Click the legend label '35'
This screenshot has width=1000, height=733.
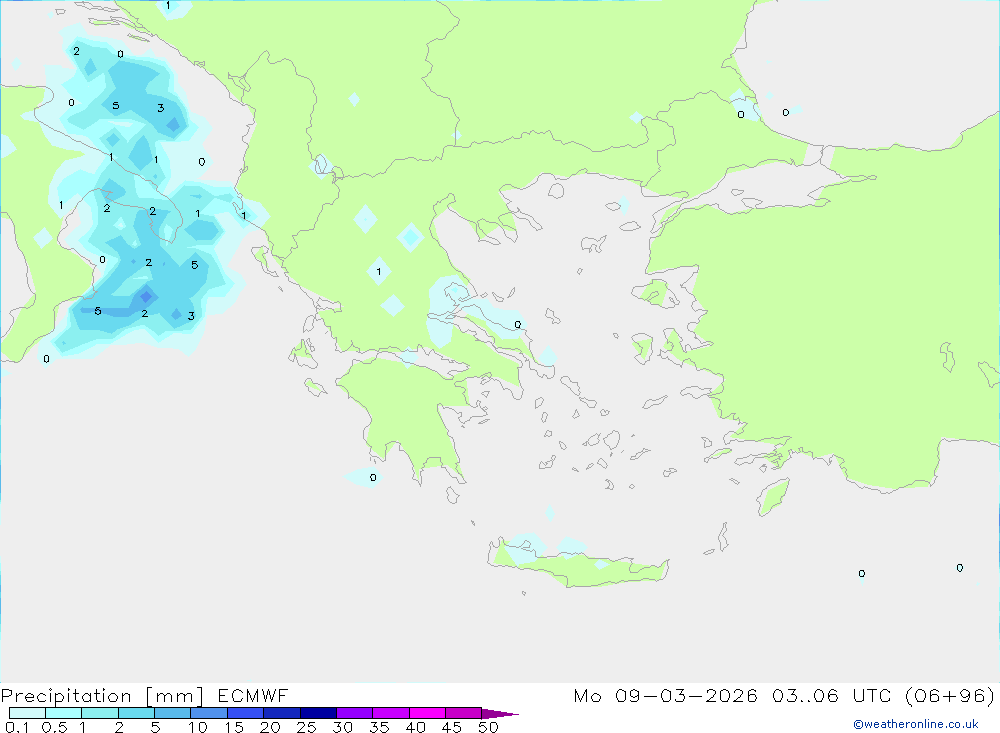click(x=379, y=727)
